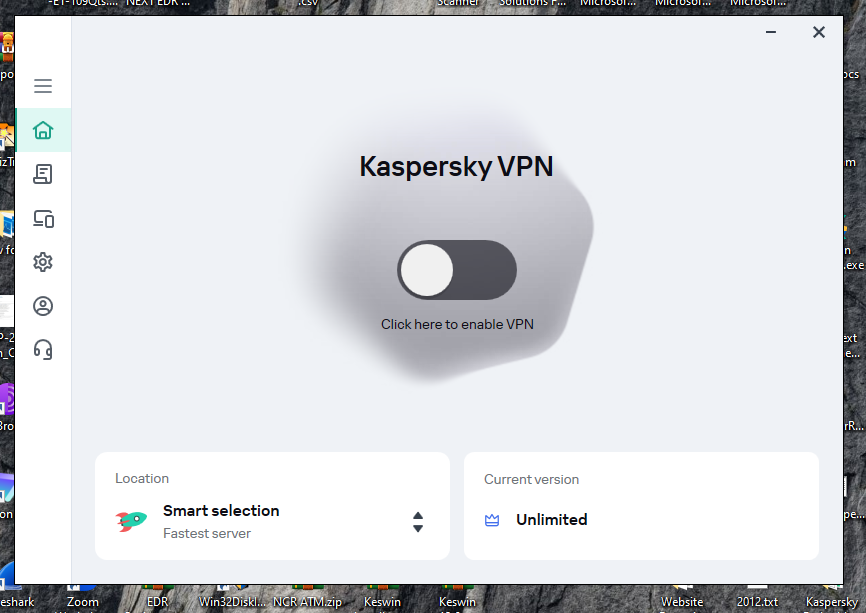Open Settings via the gear icon
The image size is (866, 613).
coord(43,262)
